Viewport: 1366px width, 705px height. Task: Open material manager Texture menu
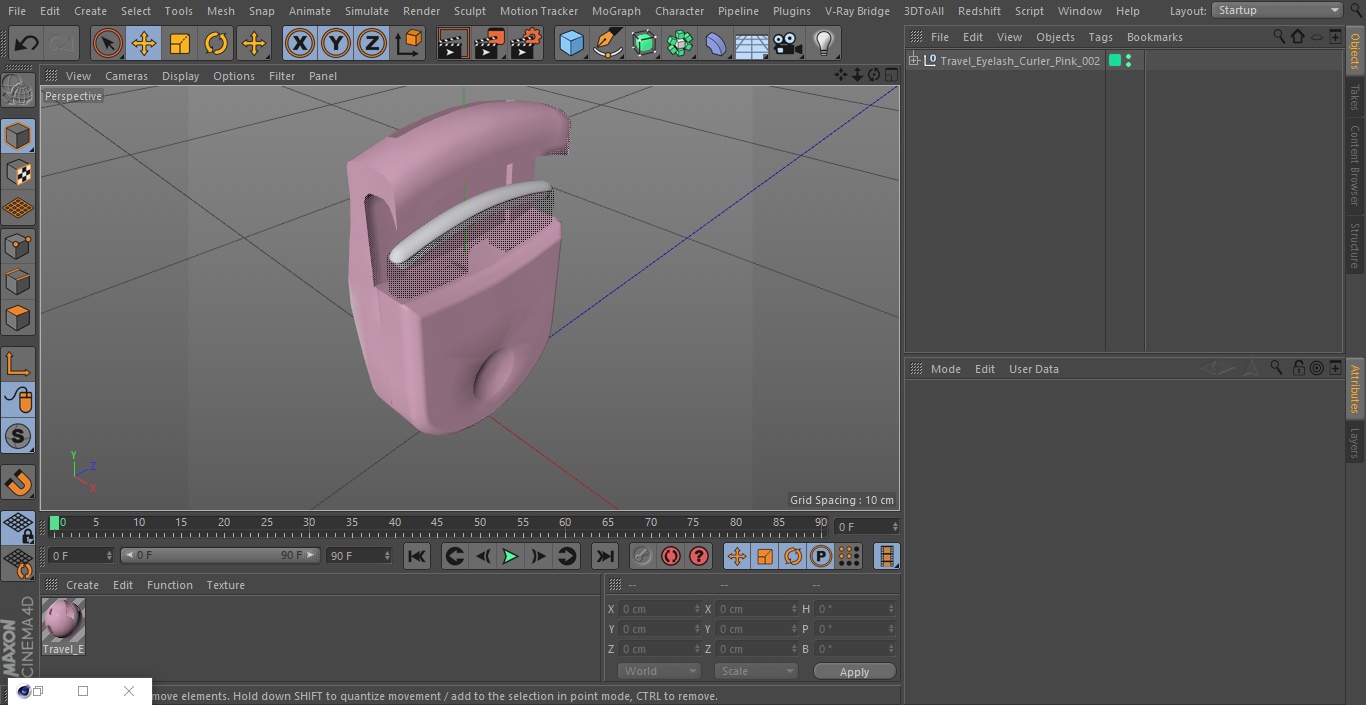point(226,585)
